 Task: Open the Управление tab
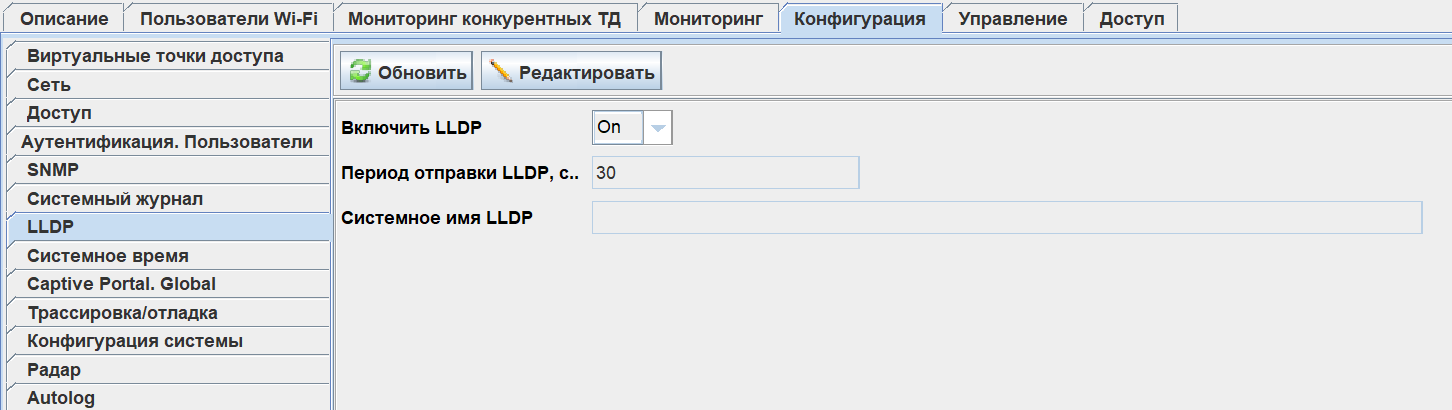tap(1012, 19)
